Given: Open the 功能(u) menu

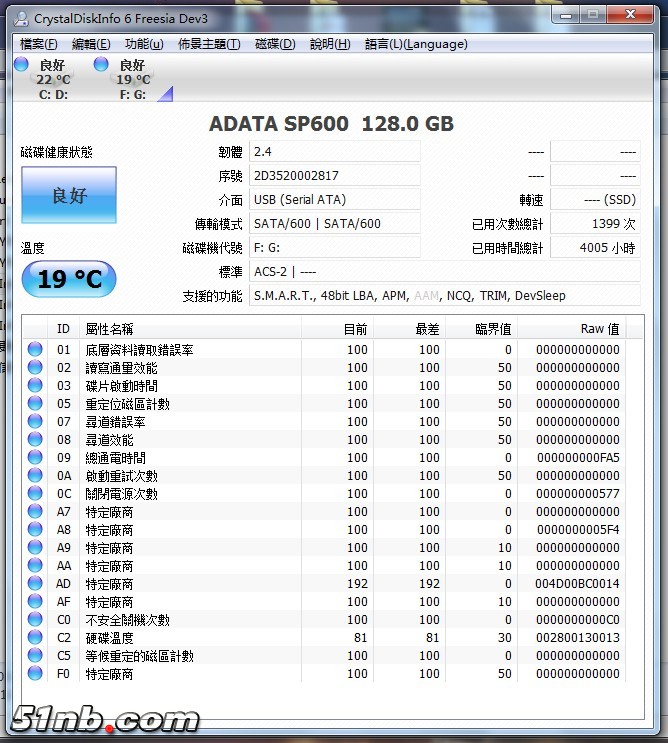Looking at the screenshot, I should coord(144,44).
